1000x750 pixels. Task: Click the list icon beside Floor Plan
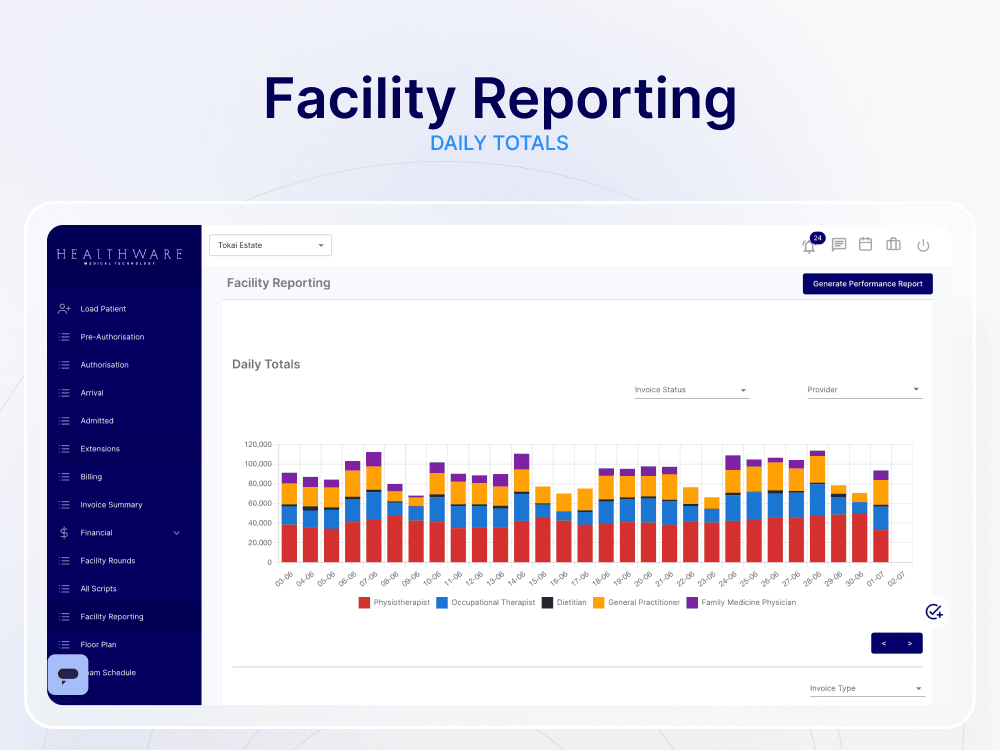click(64, 645)
